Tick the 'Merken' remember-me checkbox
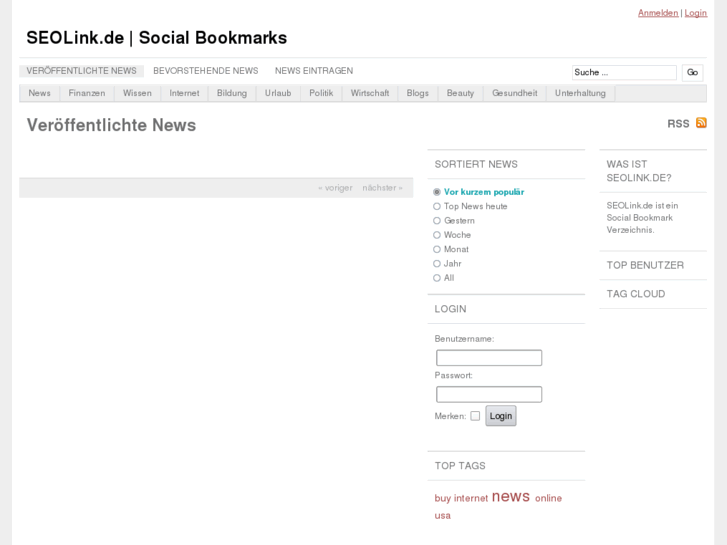This screenshot has width=727, height=545. pyautogui.click(x=475, y=416)
